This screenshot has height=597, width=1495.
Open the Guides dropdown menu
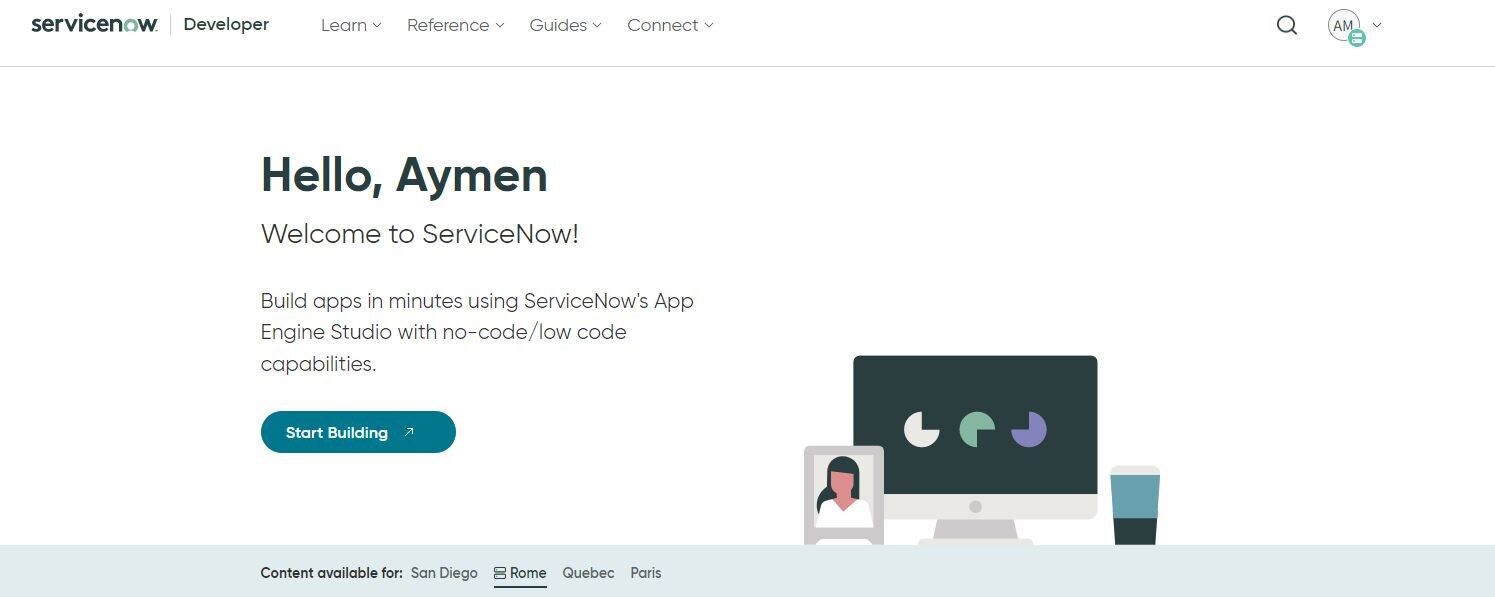(x=565, y=25)
